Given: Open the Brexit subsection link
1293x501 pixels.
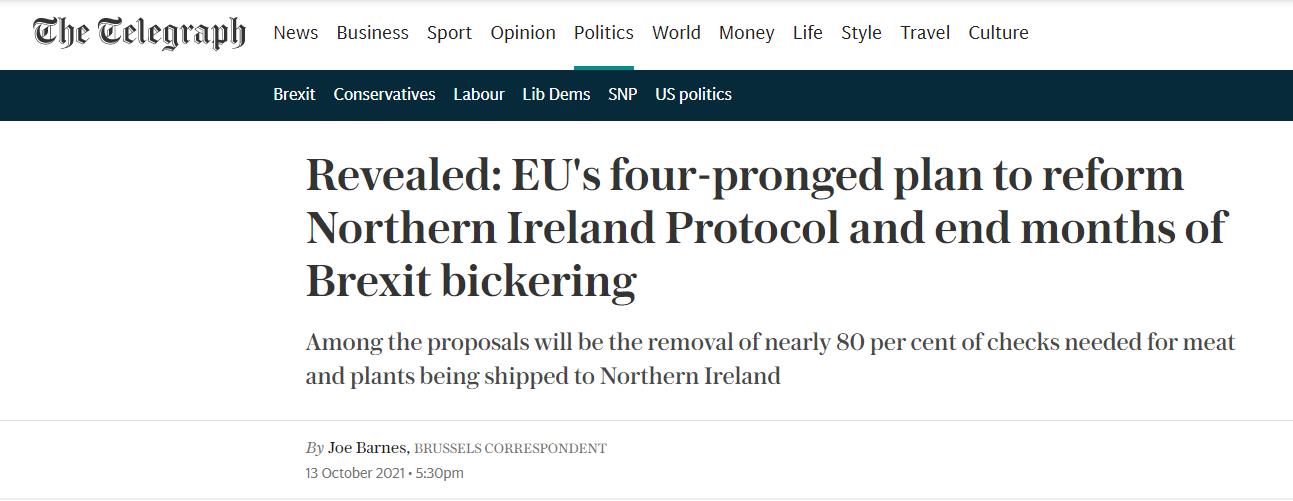Looking at the screenshot, I should (x=294, y=94).
